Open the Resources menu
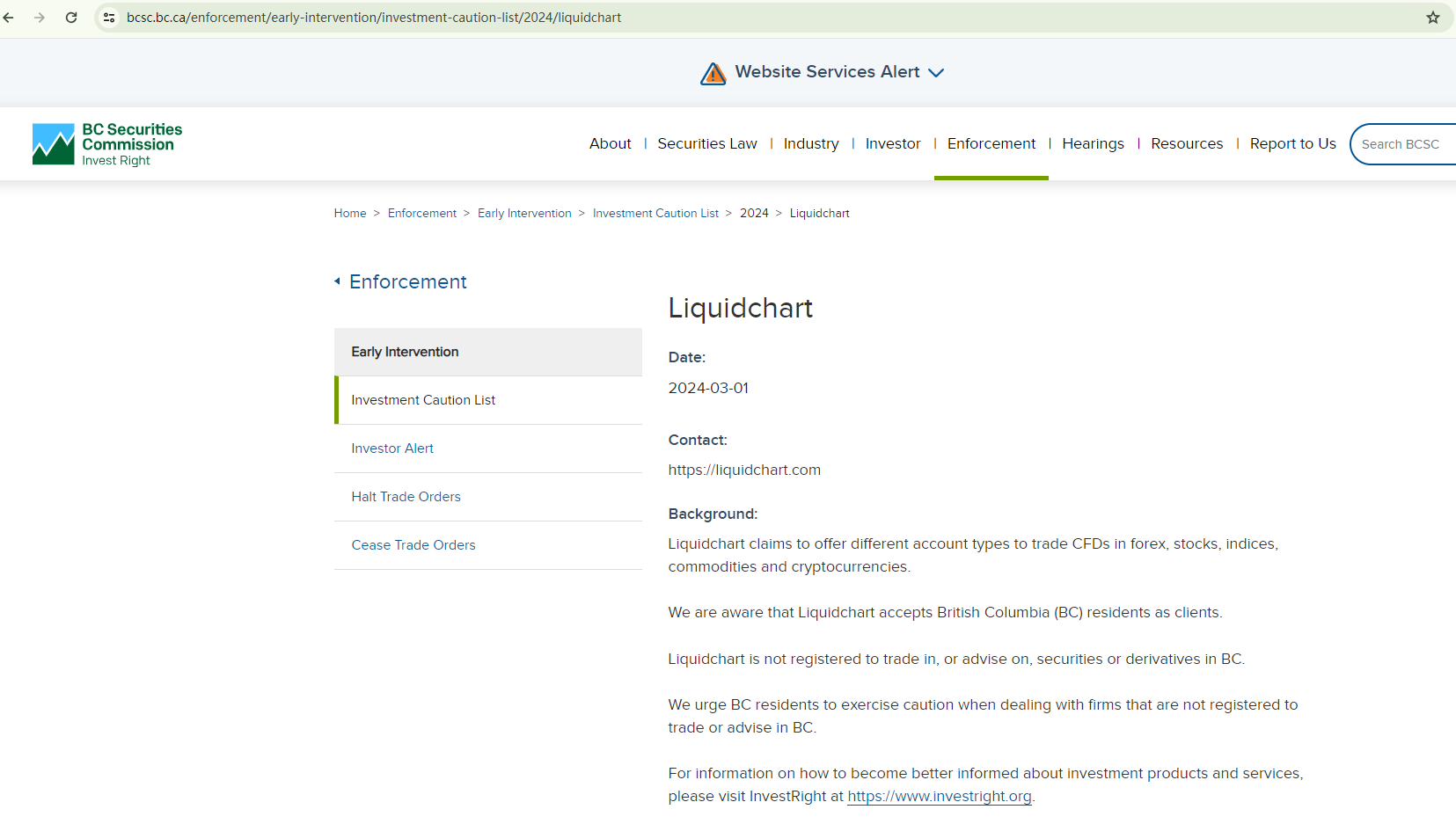This screenshot has width=1456, height=824. [1187, 144]
